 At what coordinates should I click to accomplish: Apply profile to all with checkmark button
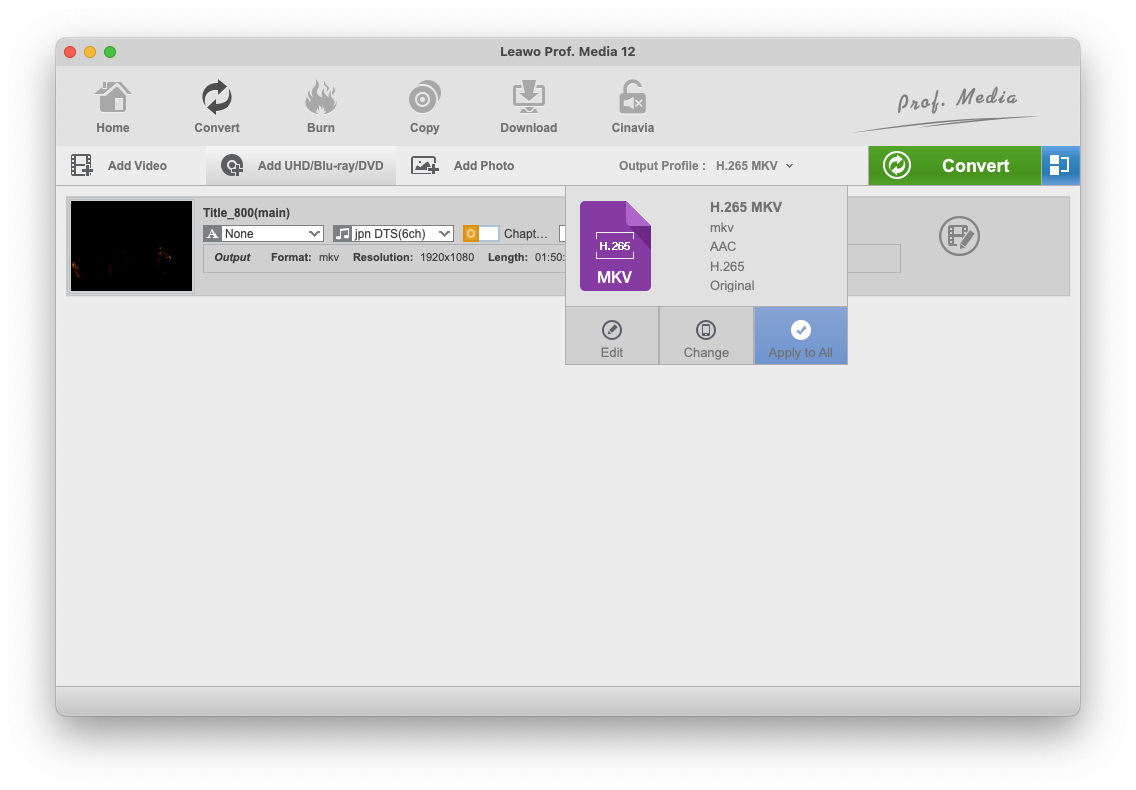coord(800,336)
